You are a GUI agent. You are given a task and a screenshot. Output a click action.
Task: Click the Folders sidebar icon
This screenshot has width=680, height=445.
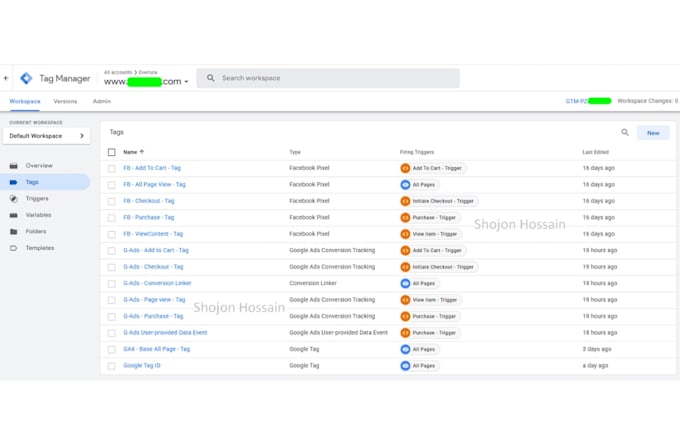[x=14, y=232]
